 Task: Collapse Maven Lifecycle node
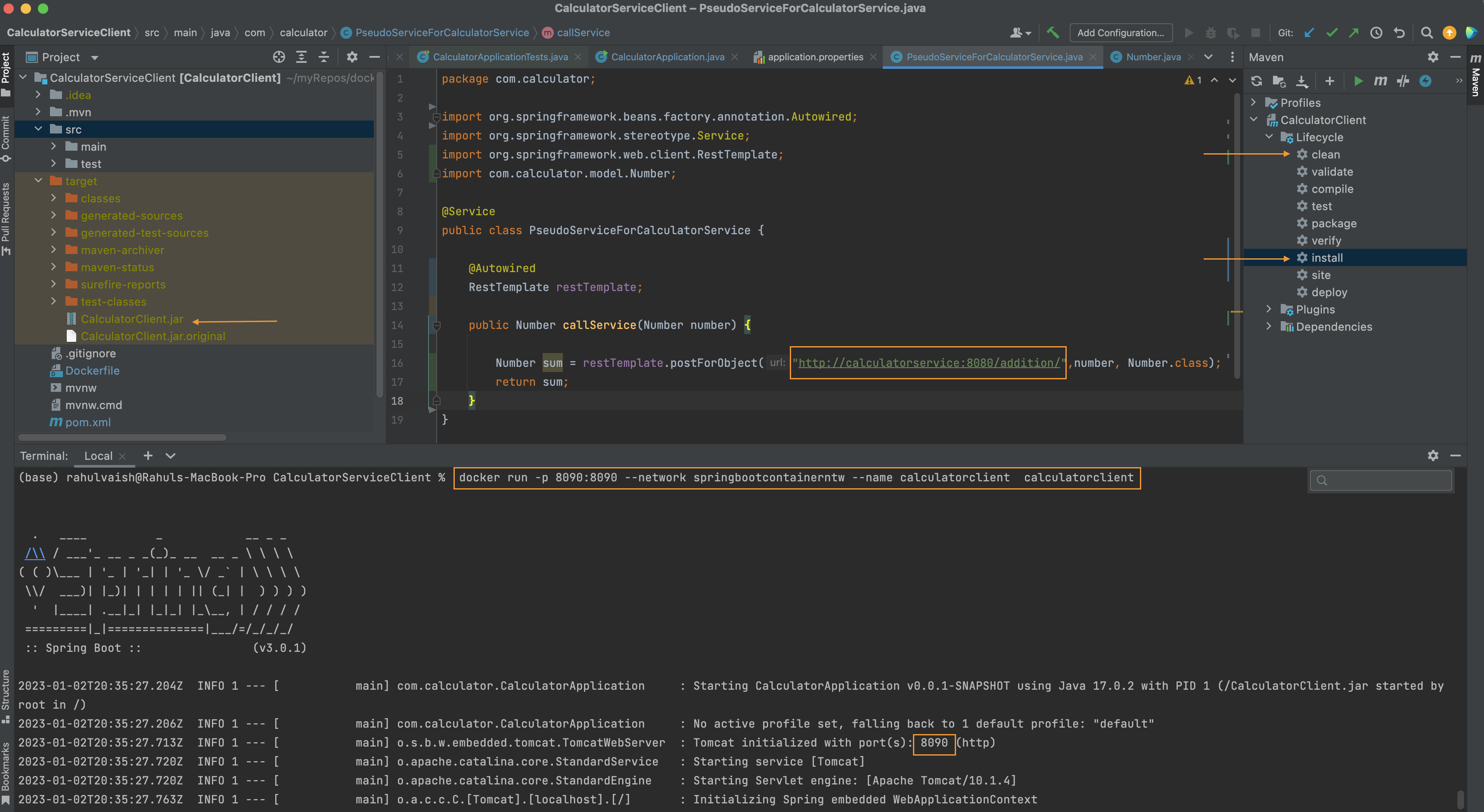1269,137
